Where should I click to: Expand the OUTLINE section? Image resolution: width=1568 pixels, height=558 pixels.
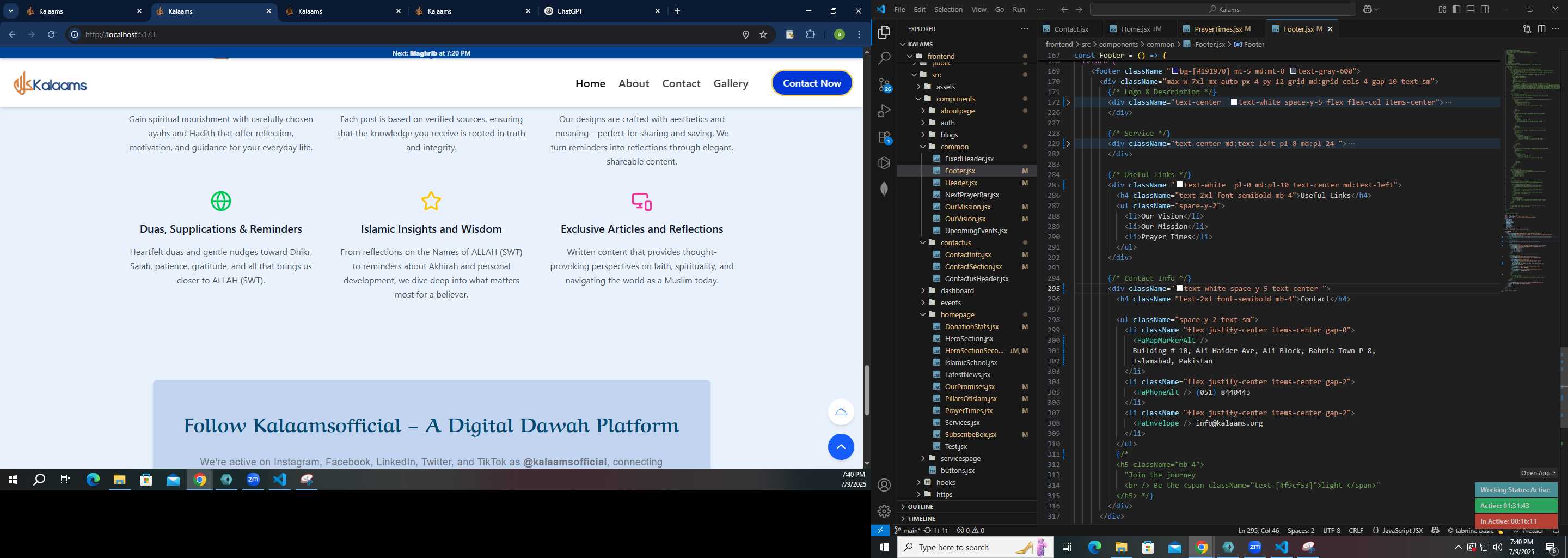(x=920, y=506)
